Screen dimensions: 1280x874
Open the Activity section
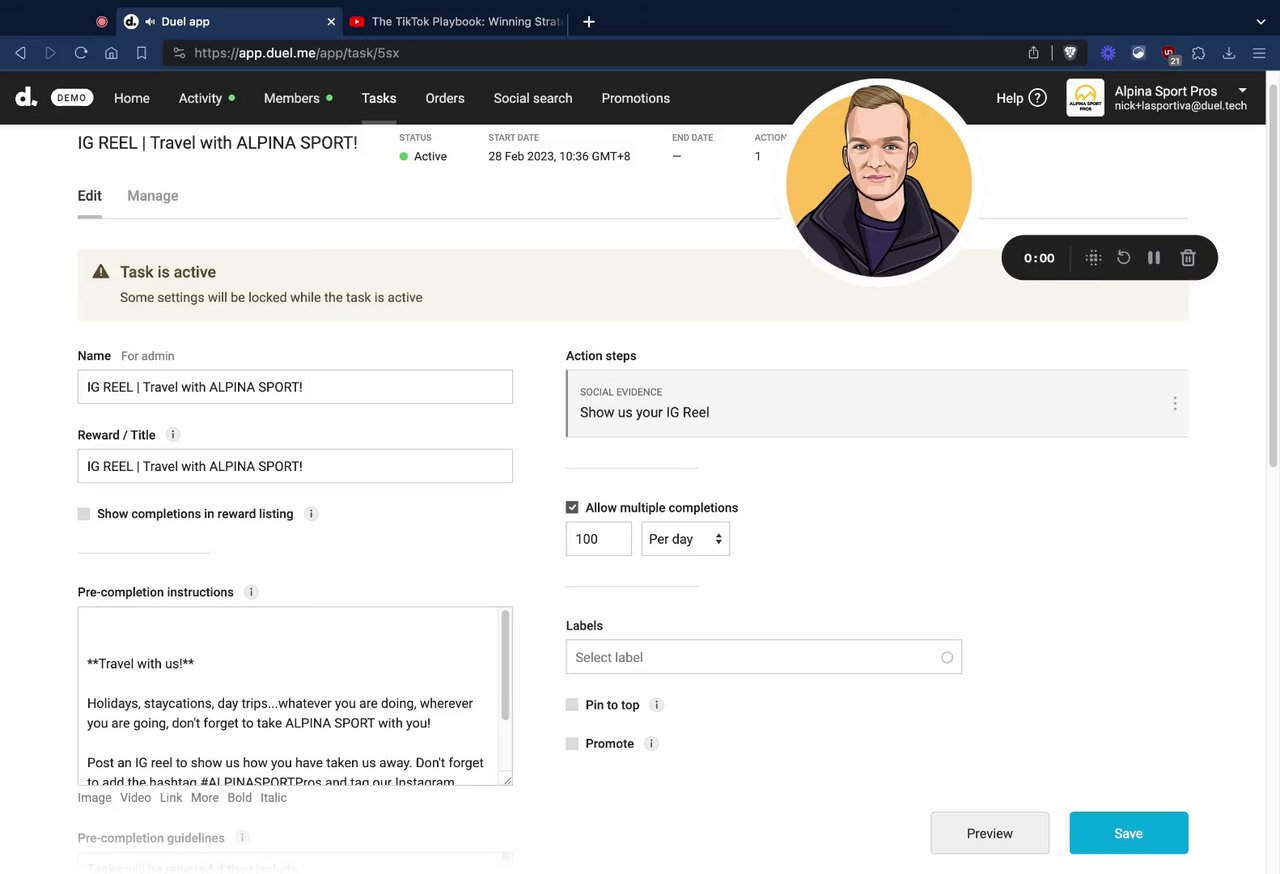click(x=200, y=98)
